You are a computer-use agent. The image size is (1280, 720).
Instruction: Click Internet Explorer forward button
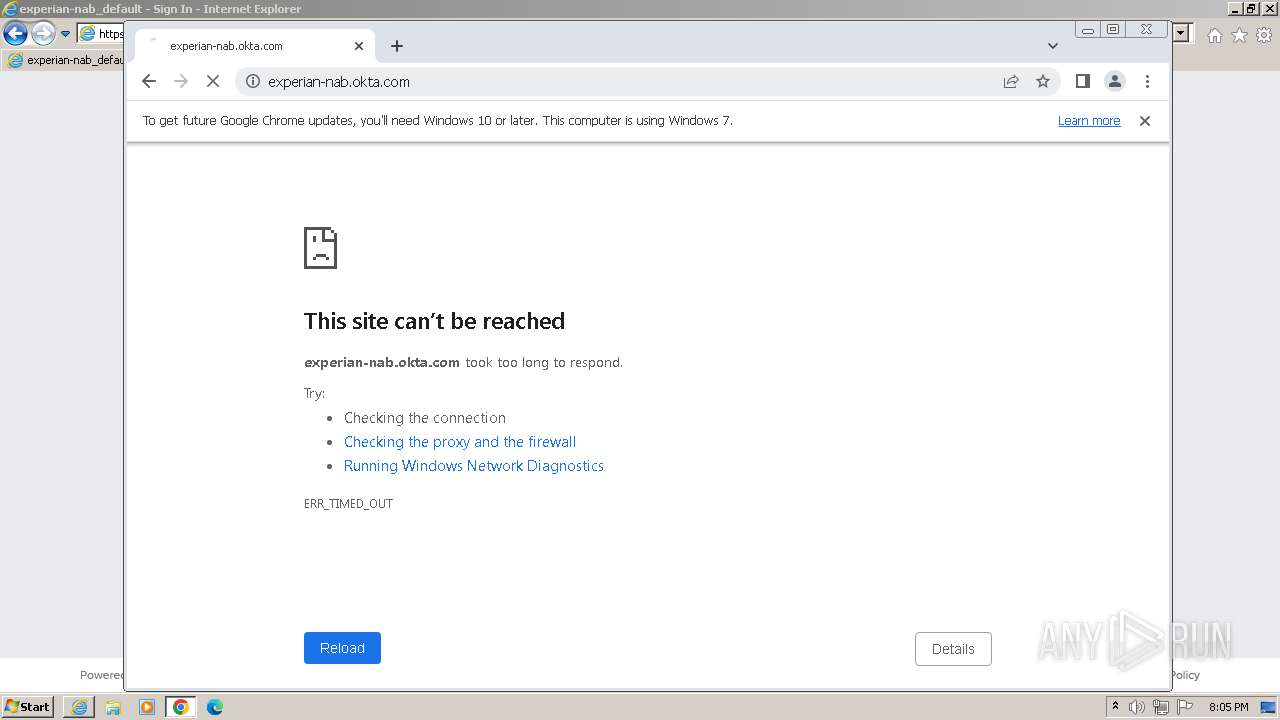42,34
